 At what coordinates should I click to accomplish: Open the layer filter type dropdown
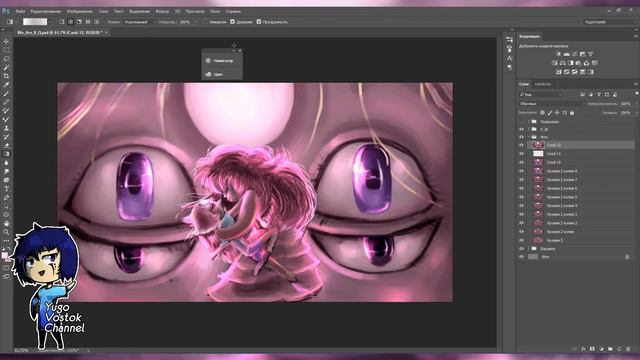[541, 94]
